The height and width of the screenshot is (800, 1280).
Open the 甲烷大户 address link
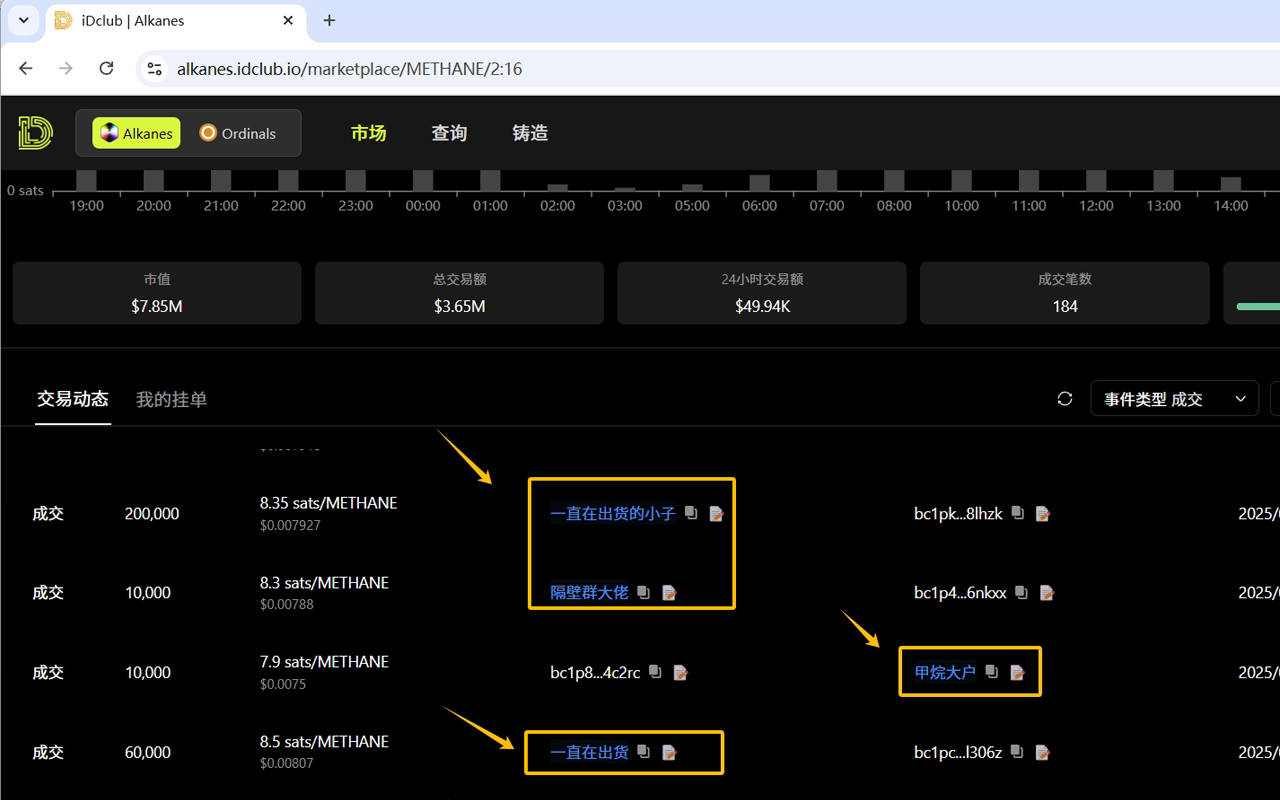[x=945, y=672]
